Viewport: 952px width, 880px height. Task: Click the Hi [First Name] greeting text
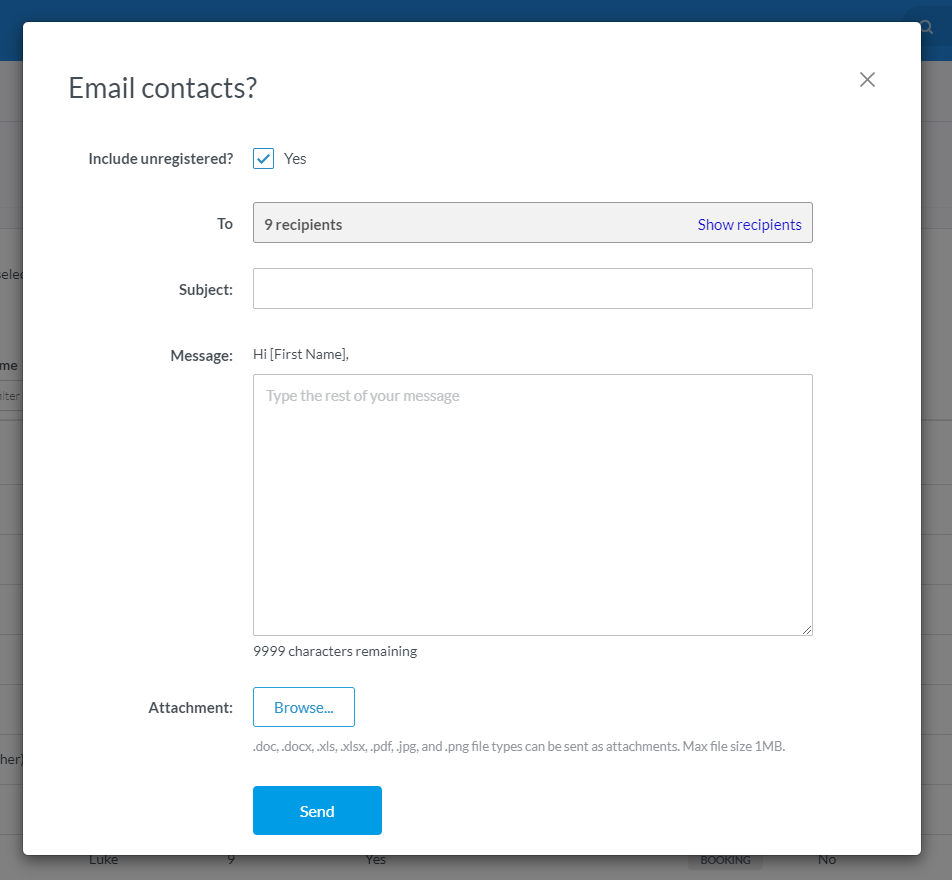301,354
